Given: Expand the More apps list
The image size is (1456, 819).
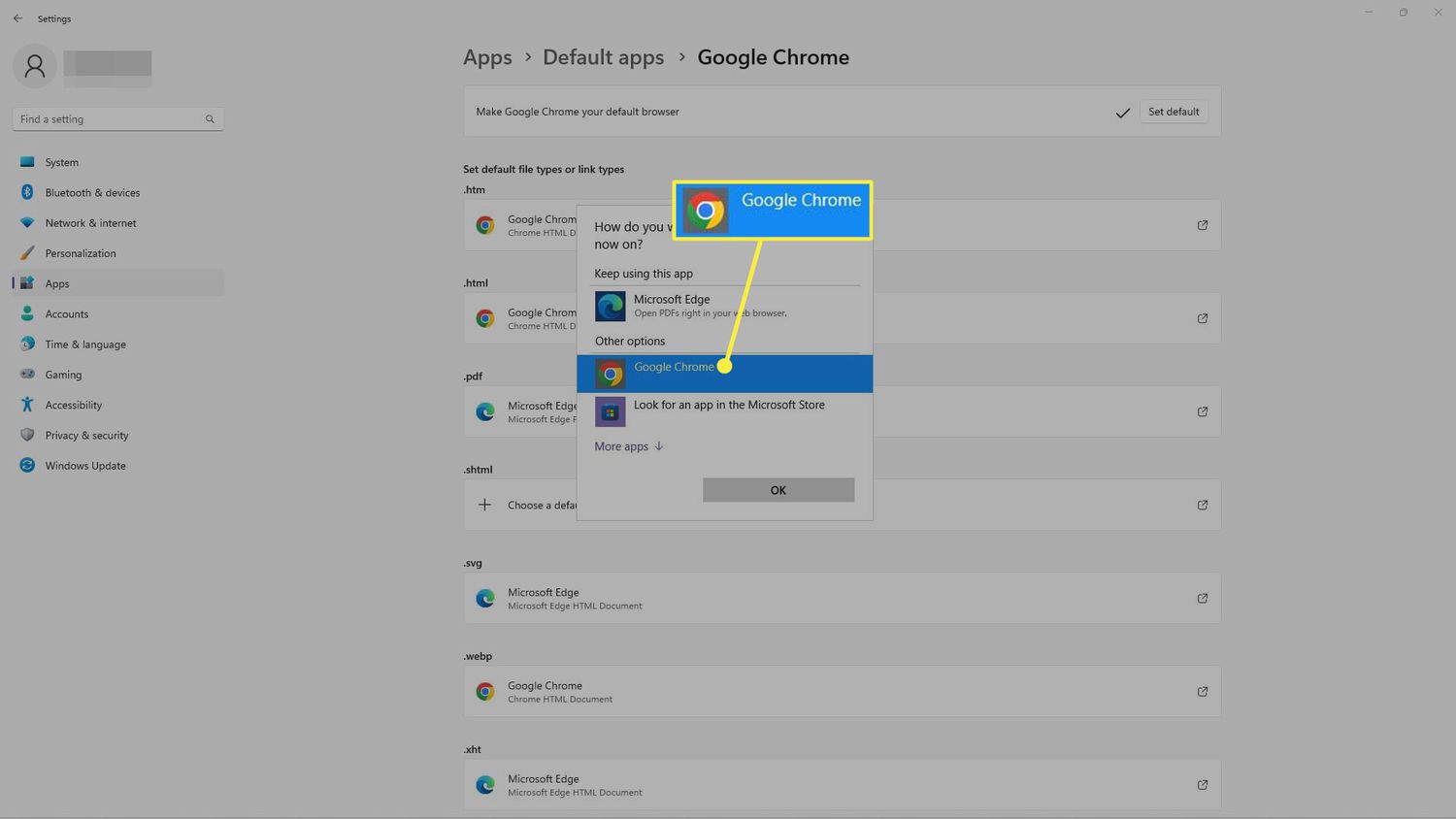Looking at the screenshot, I should pyautogui.click(x=628, y=446).
